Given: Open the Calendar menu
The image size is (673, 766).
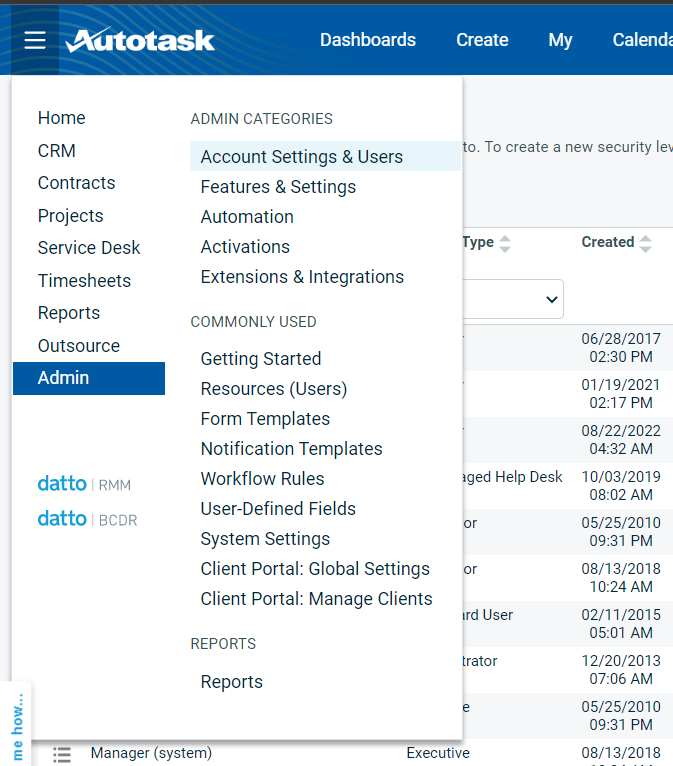Looking at the screenshot, I should click(643, 40).
